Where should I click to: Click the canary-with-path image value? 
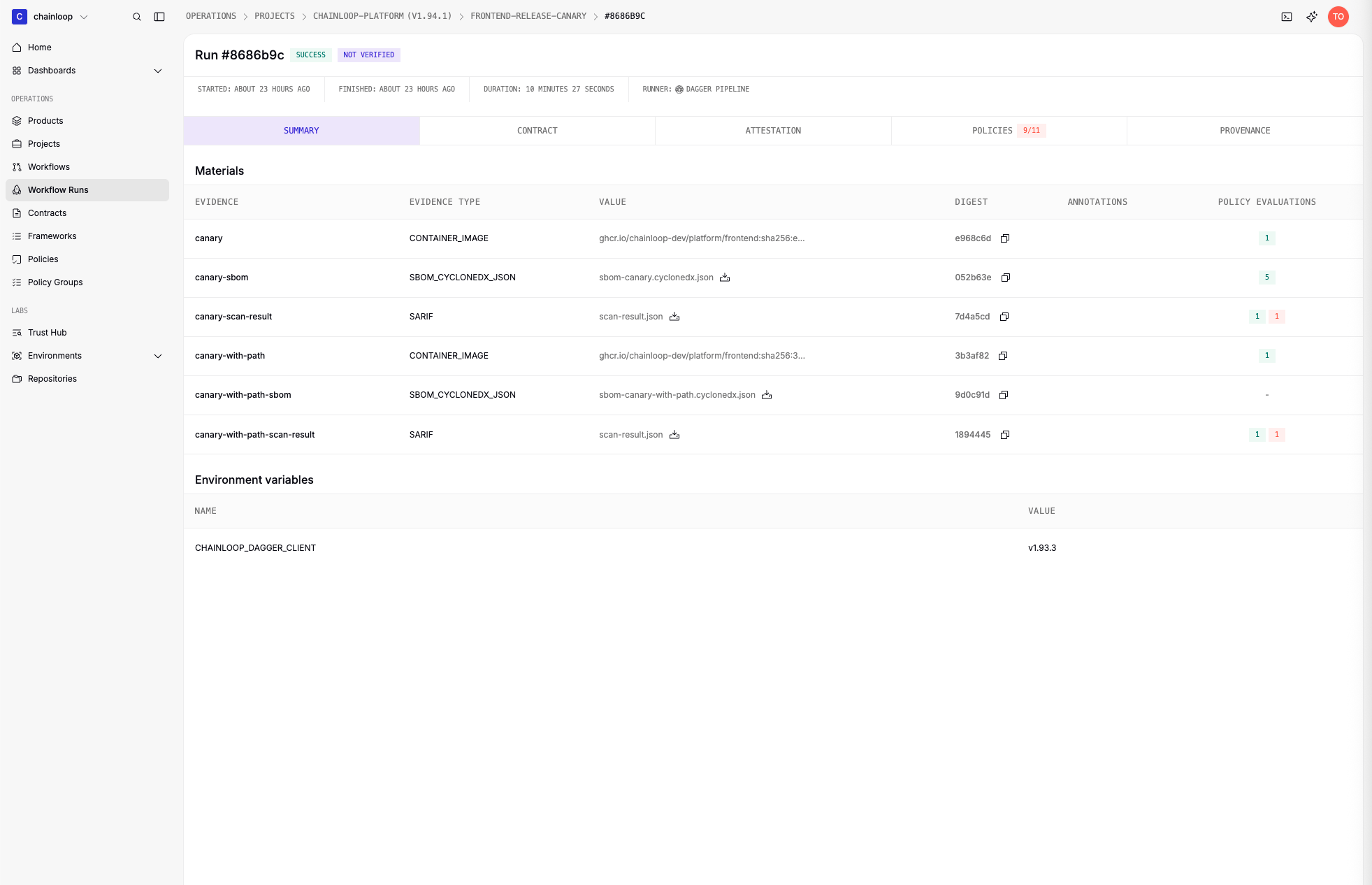pyautogui.click(x=702, y=356)
